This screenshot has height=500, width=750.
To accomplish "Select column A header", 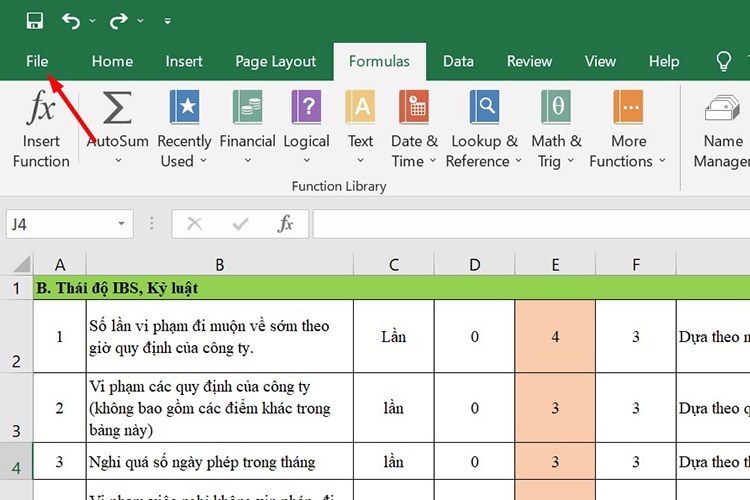I will click(60, 265).
